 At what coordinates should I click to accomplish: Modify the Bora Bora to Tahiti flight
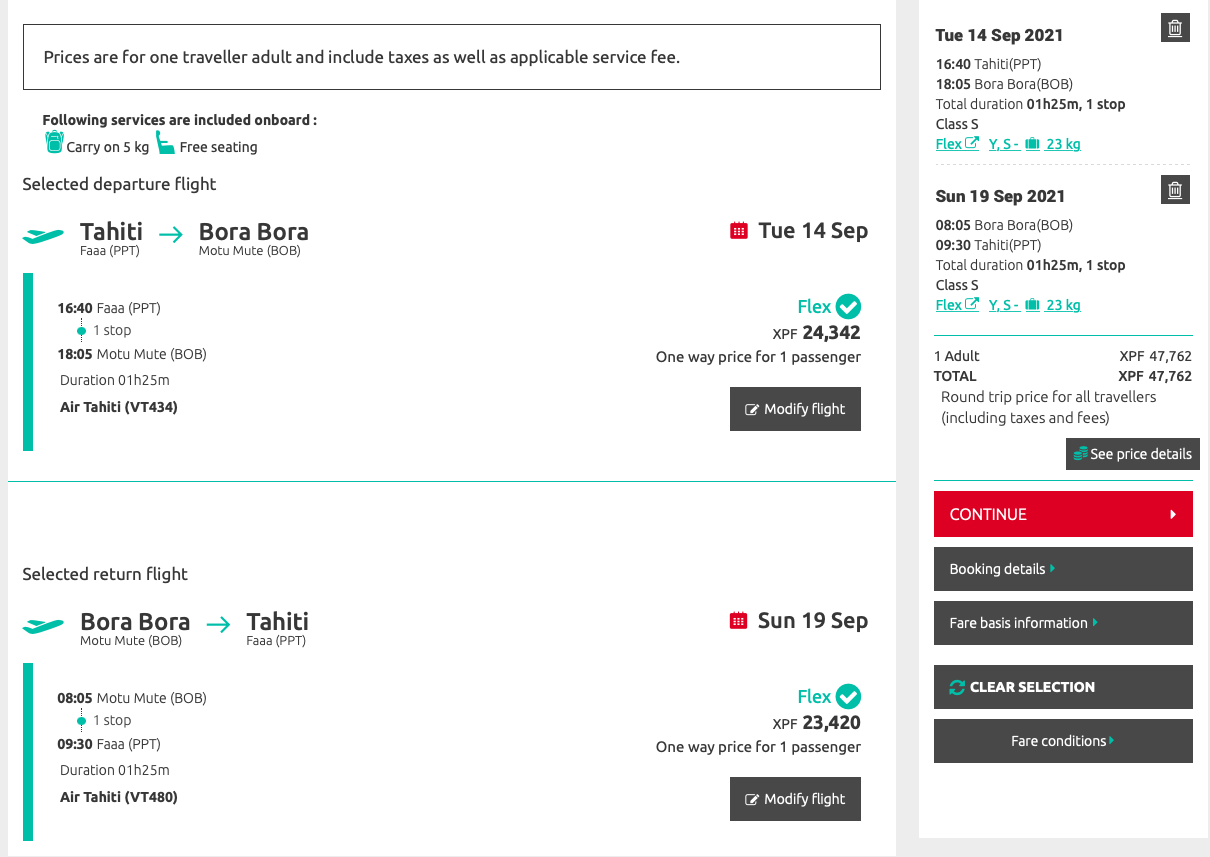point(795,799)
